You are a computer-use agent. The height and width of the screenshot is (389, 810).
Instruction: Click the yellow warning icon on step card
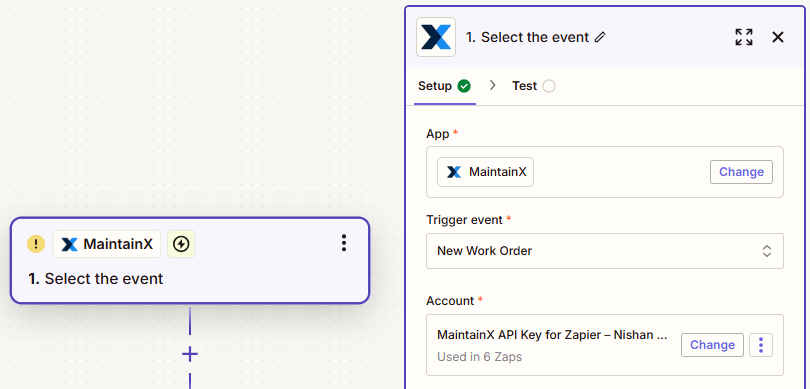36,244
